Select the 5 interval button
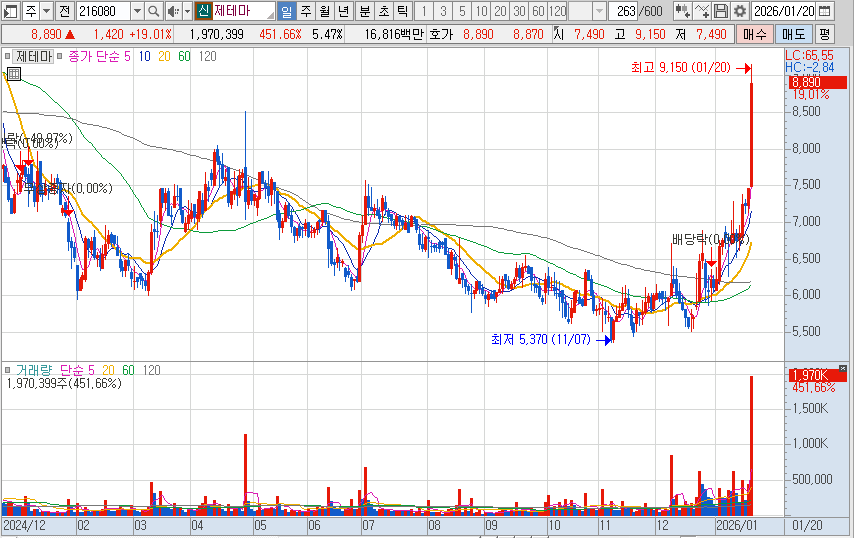This screenshot has height=538, width=854. coord(461,10)
